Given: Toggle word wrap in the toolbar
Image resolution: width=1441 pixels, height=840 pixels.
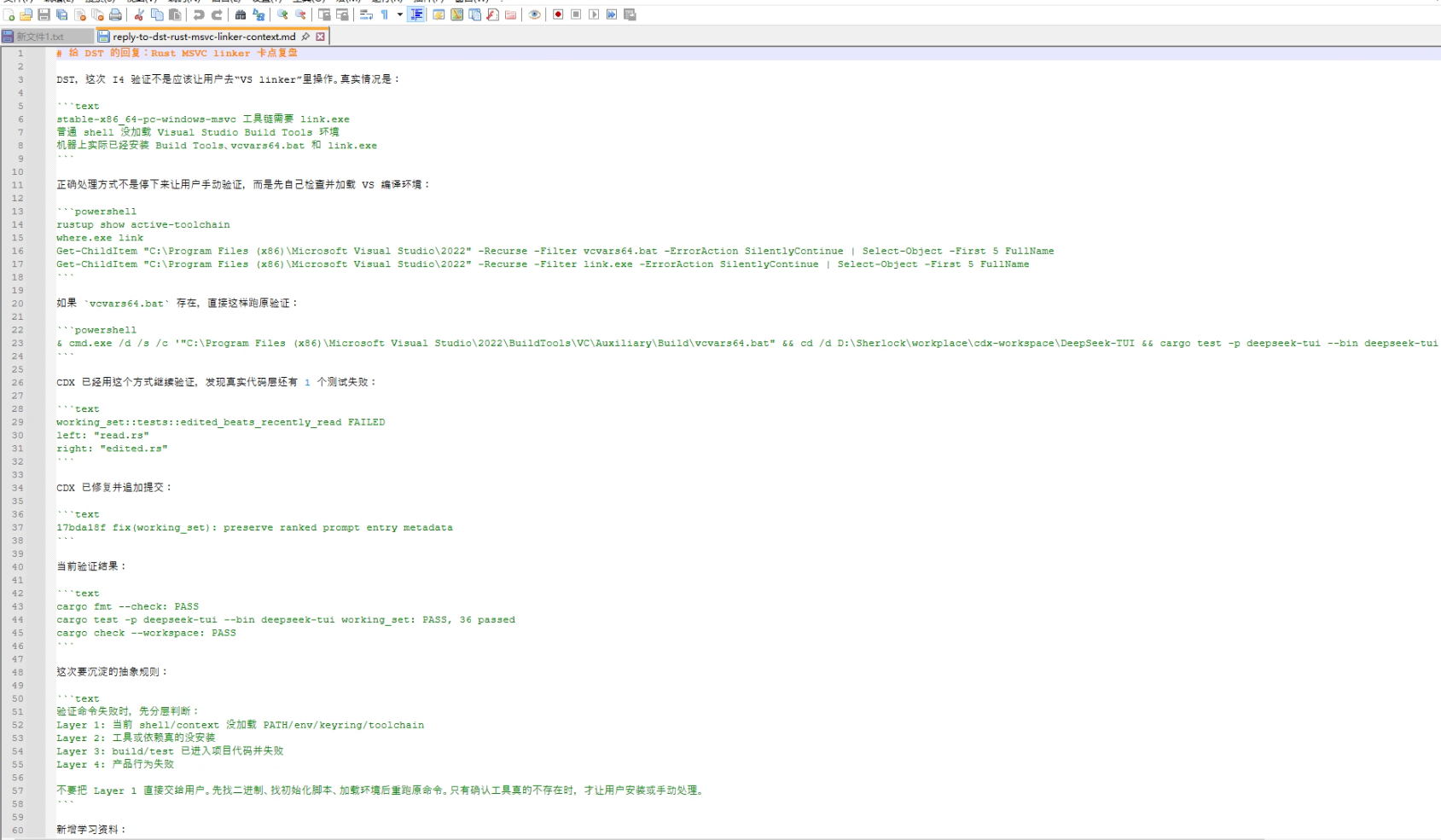Looking at the screenshot, I should tap(366, 14).
